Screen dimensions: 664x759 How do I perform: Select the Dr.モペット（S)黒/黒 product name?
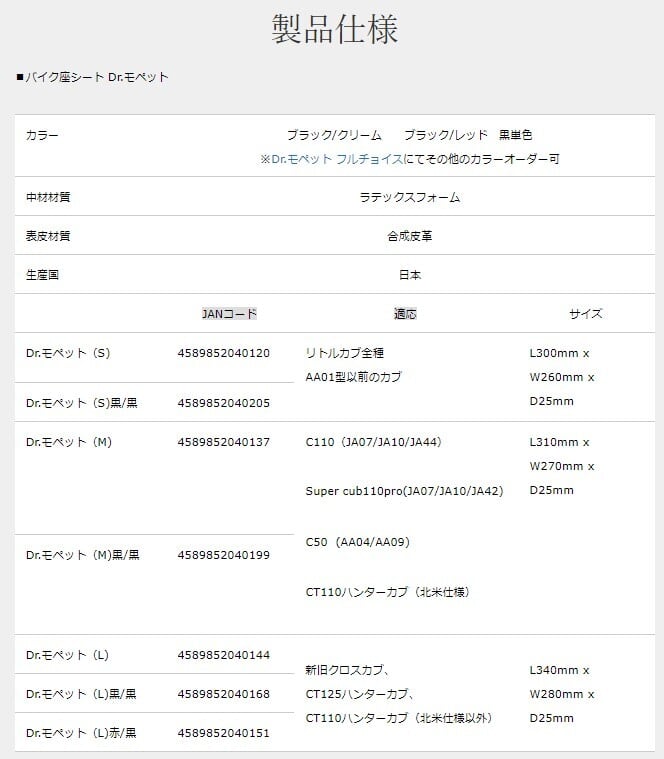pyautogui.click(x=82, y=403)
